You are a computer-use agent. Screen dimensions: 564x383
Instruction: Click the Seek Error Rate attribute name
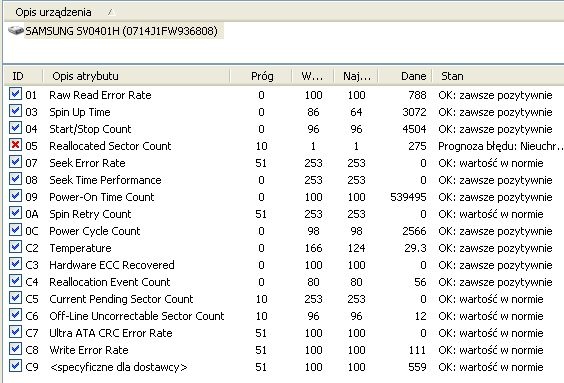[87, 163]
